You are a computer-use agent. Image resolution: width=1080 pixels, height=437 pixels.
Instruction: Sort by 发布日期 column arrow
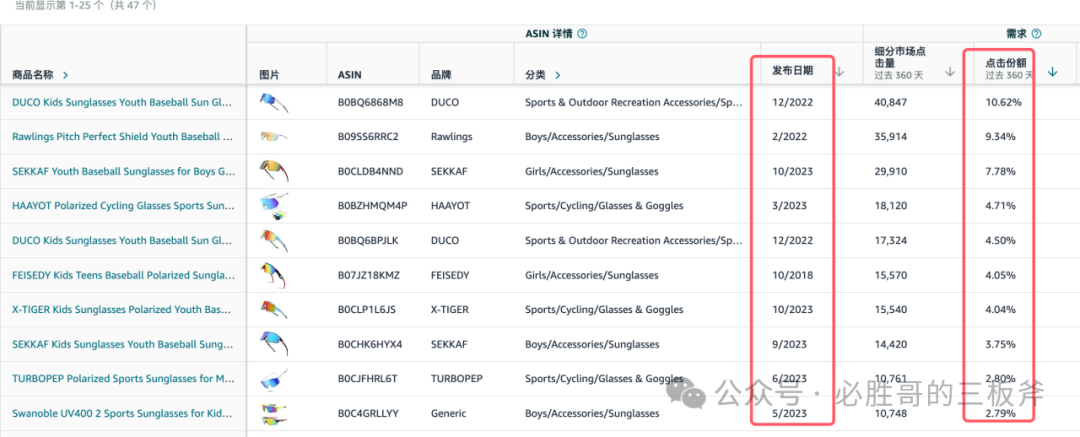840,71
